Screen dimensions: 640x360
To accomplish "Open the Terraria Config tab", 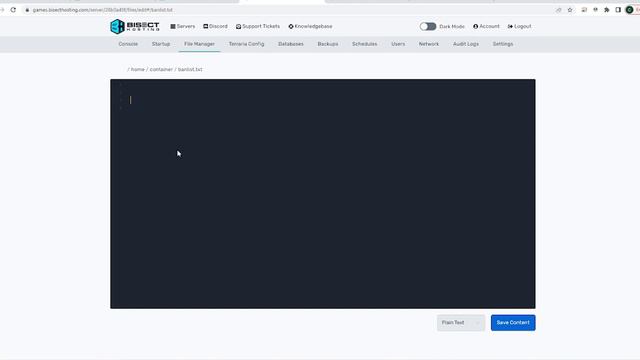I will (247, 44).
